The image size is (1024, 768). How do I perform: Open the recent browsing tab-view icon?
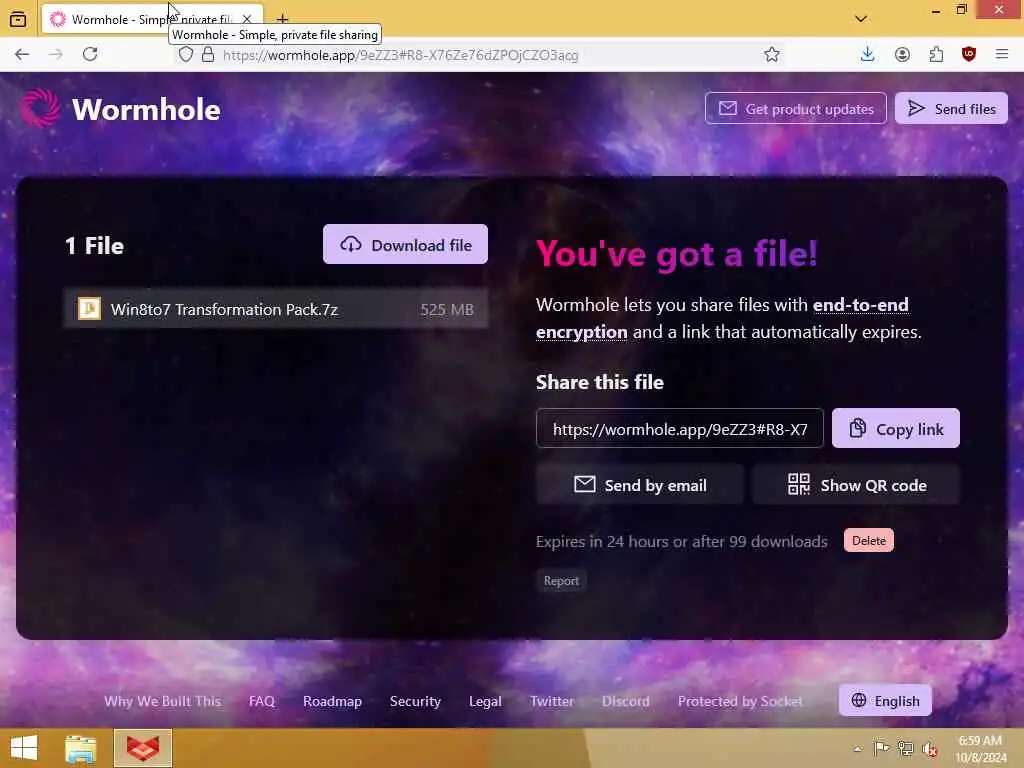pos(18,19)
